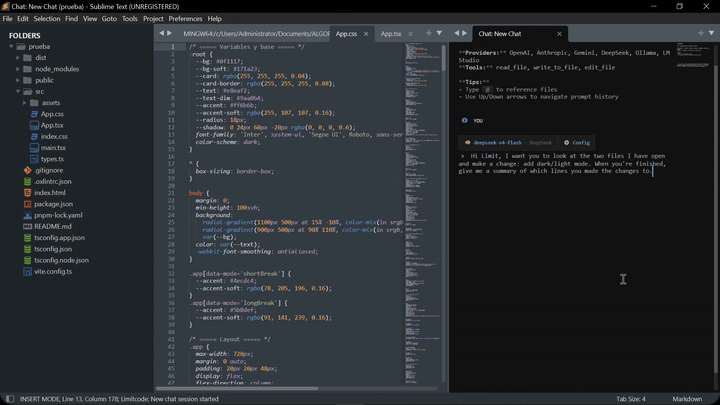The image size is (720, 405).
Task: Collapse the prueba root folder
Action: point(11,46)
